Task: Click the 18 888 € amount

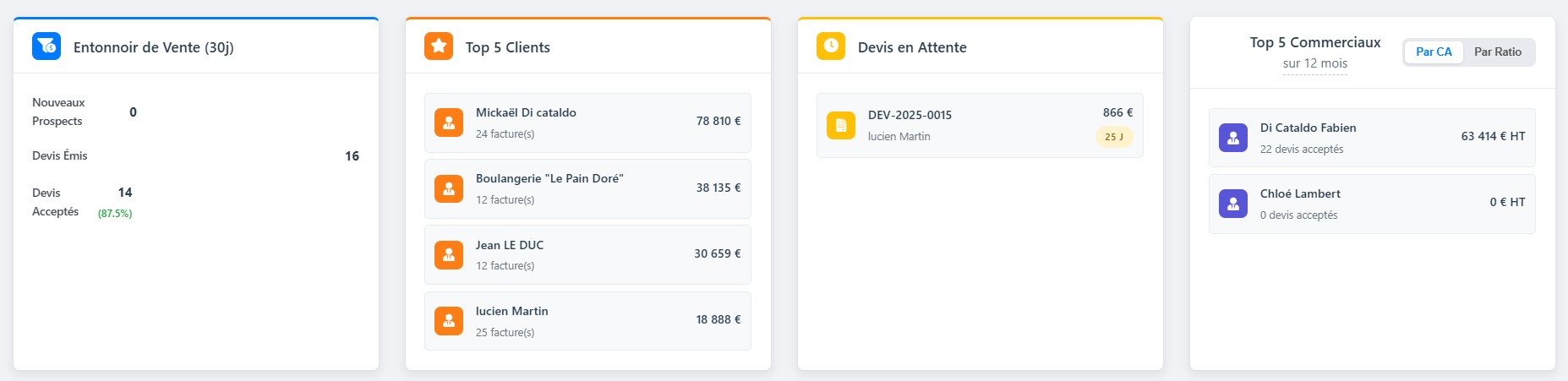Action: tap(718, 319)
